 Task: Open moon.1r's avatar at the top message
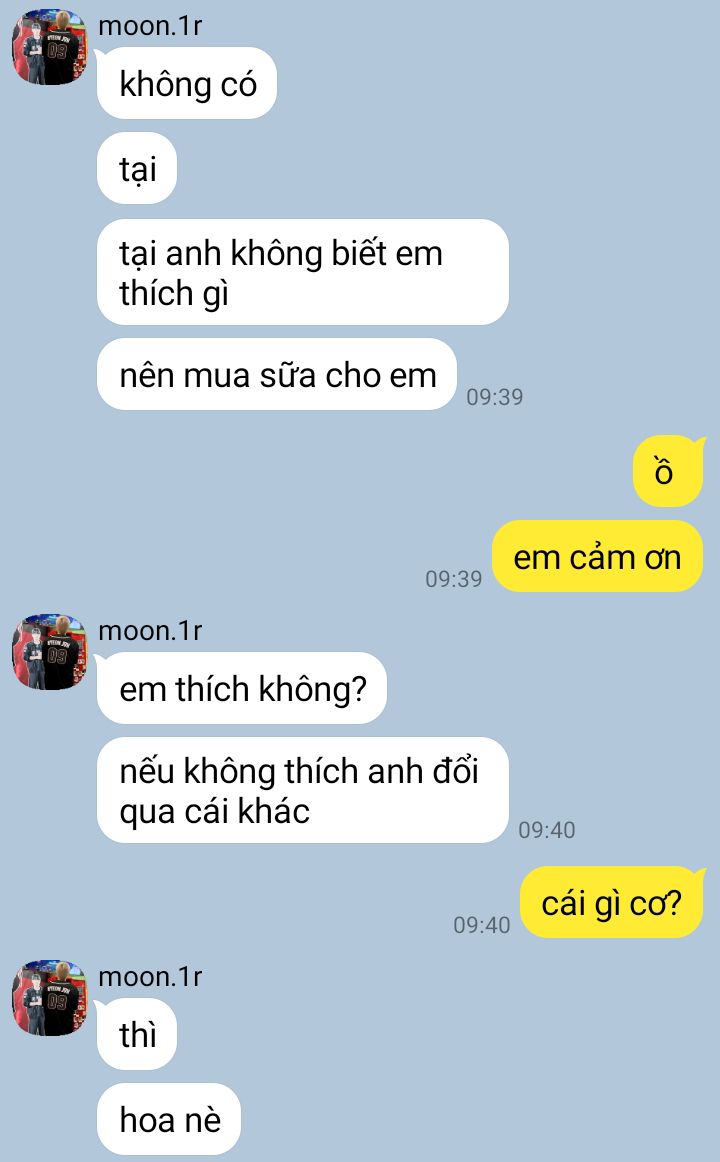50,47
